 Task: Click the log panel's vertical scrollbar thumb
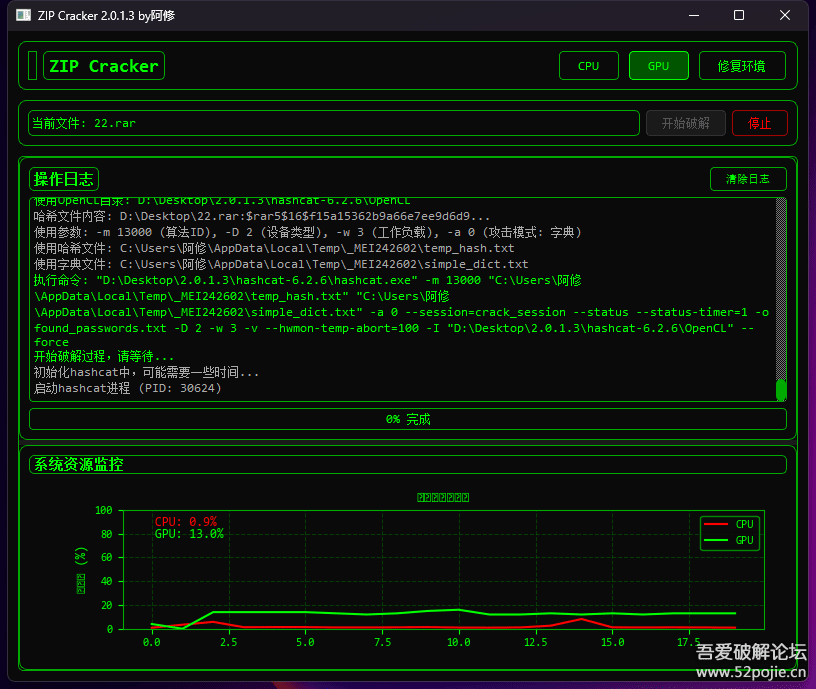click(x=781, y=389)
